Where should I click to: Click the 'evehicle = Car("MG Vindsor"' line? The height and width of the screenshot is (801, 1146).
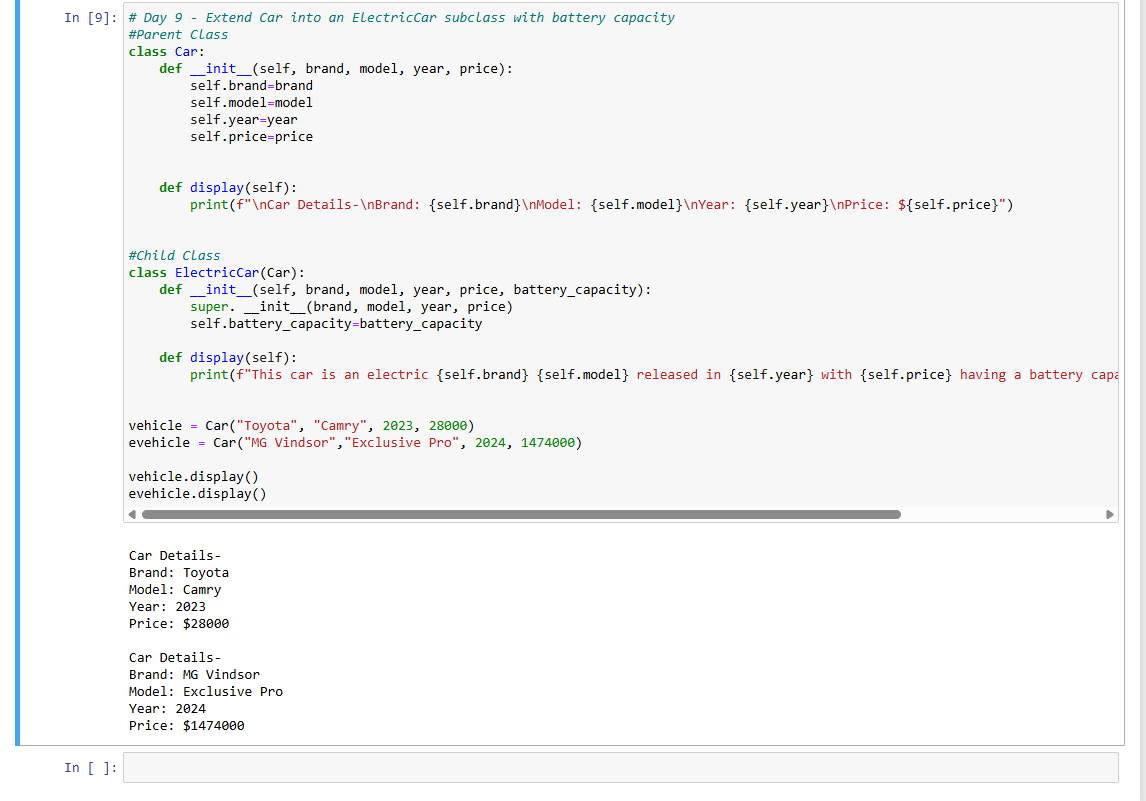coord(355,442)
